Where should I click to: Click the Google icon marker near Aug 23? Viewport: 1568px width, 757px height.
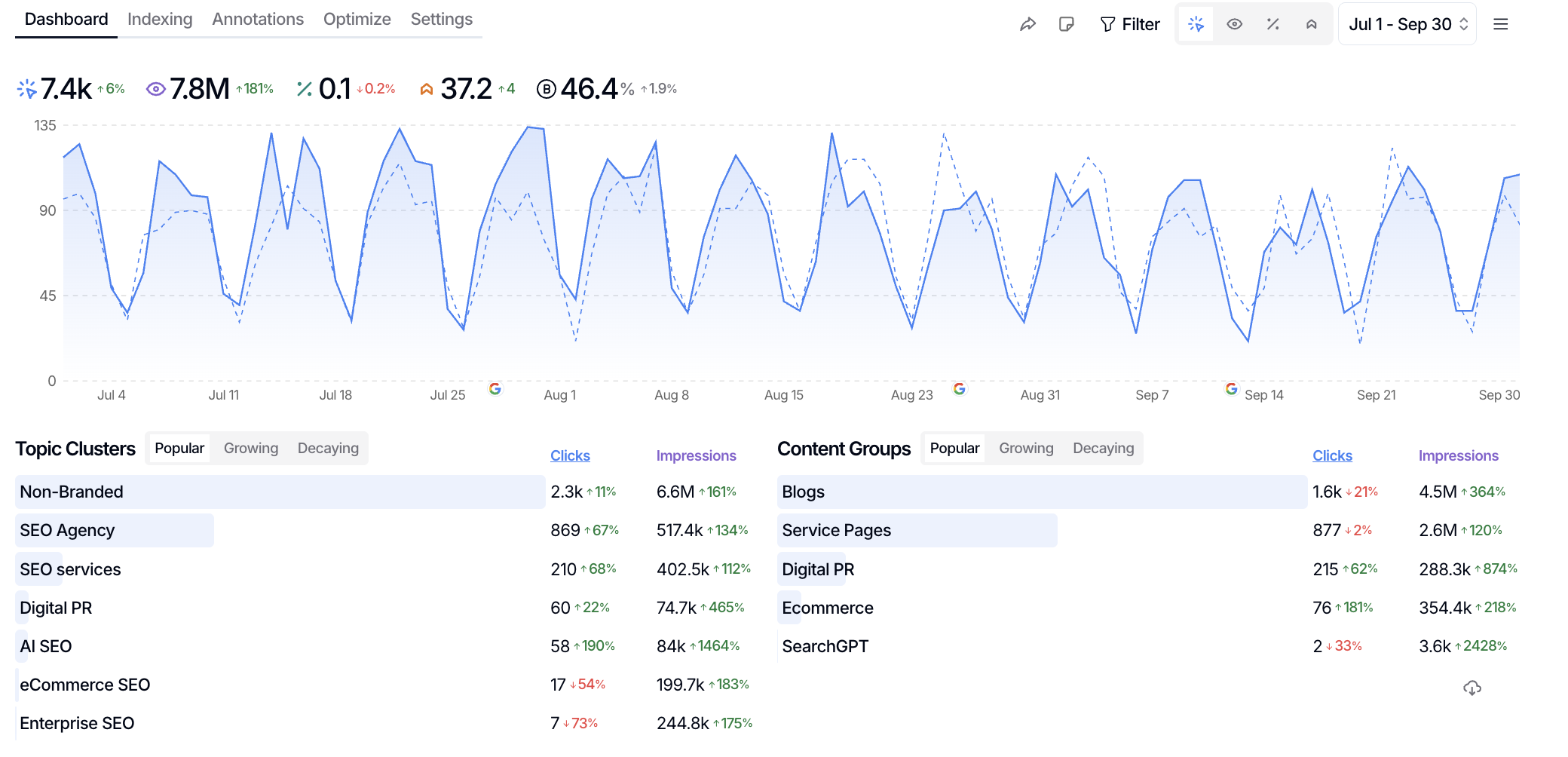[x=960, y=389]
